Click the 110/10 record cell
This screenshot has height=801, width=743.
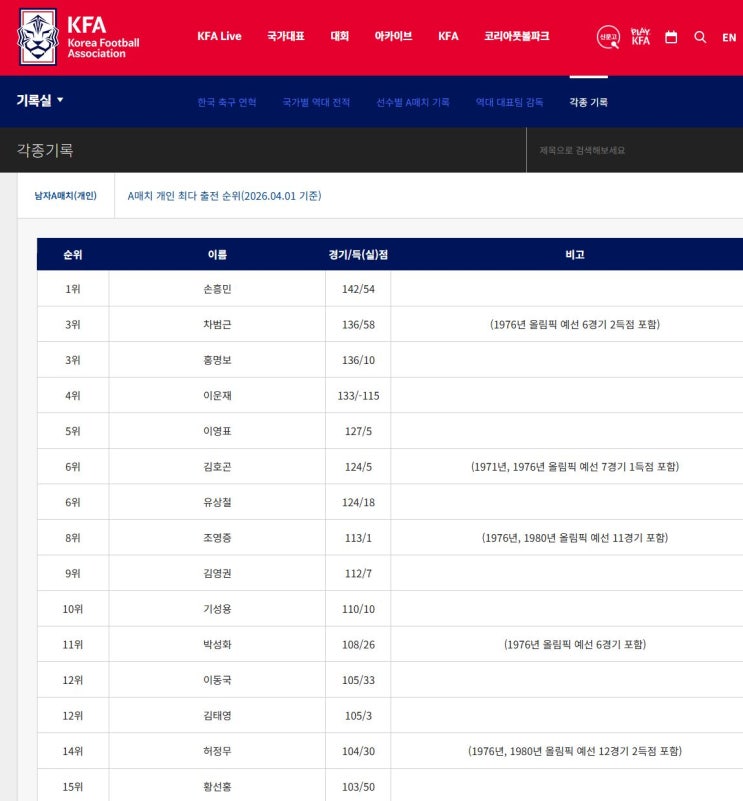(x=358, y=609)
